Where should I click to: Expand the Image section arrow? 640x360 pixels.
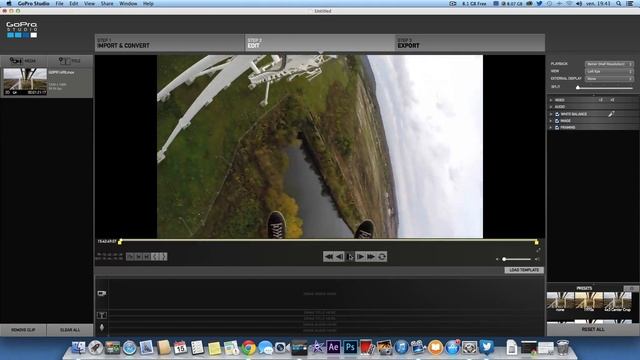(551, 121)
